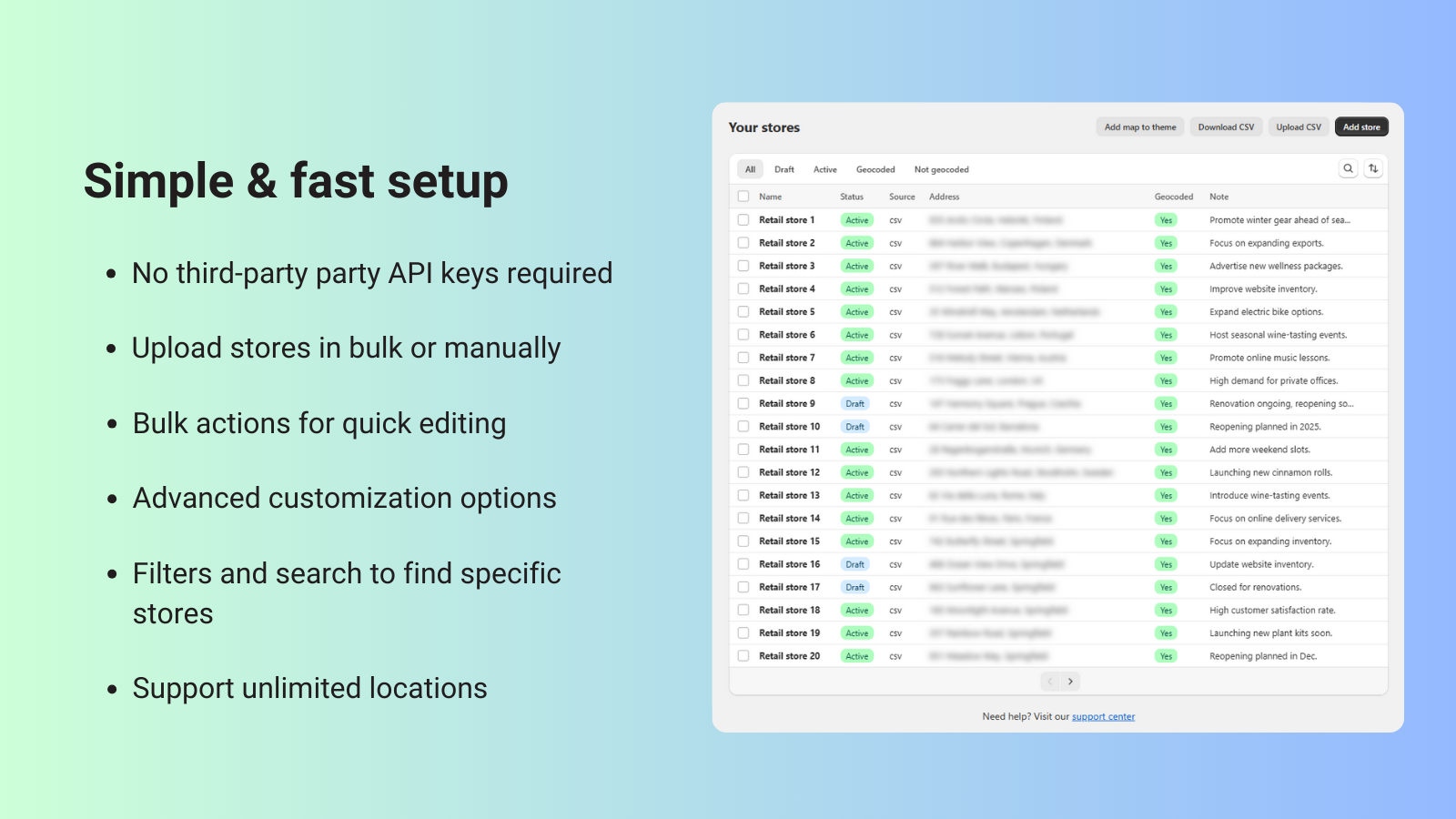The width and height of the screenshot is (1456, 819).
Task: Tick the checkbox for Retail store 3
Action: pyautogui.click(x=743, y=266)
